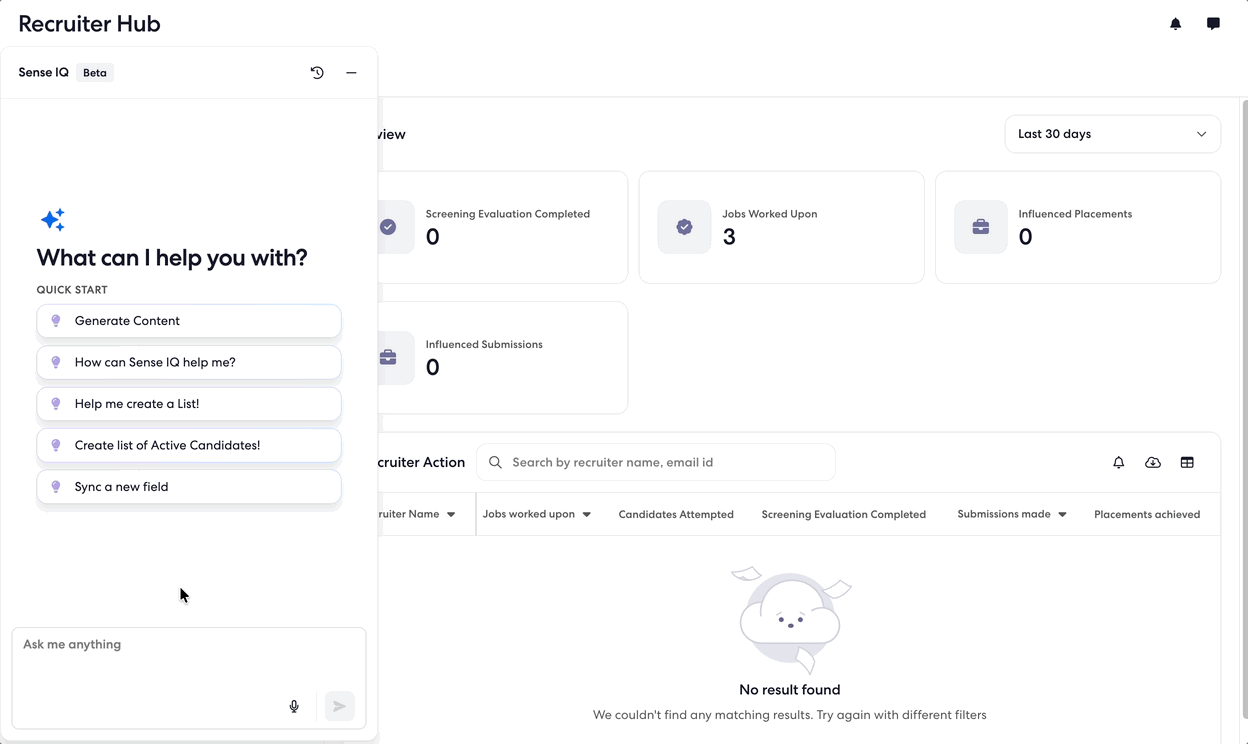Image resolution: width=1248 pixels, height=744 pixels.
Task: Open the notifications bell in the header
Action: coord(1176,24)
